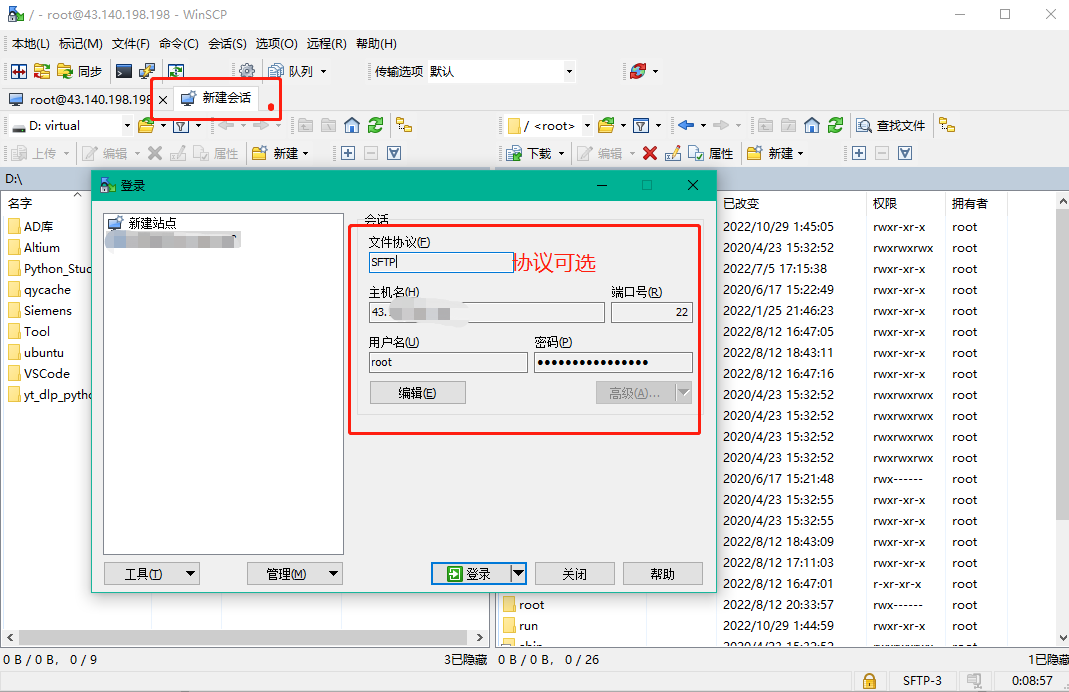Switch to the 新建会话 tab

click(216, 98)
